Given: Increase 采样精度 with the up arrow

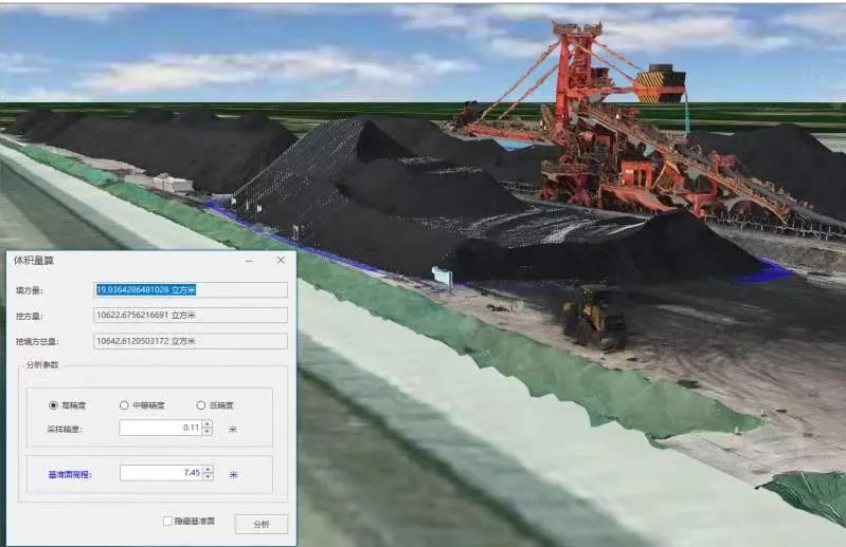Looking at the screenshot, I should [207, 424].
